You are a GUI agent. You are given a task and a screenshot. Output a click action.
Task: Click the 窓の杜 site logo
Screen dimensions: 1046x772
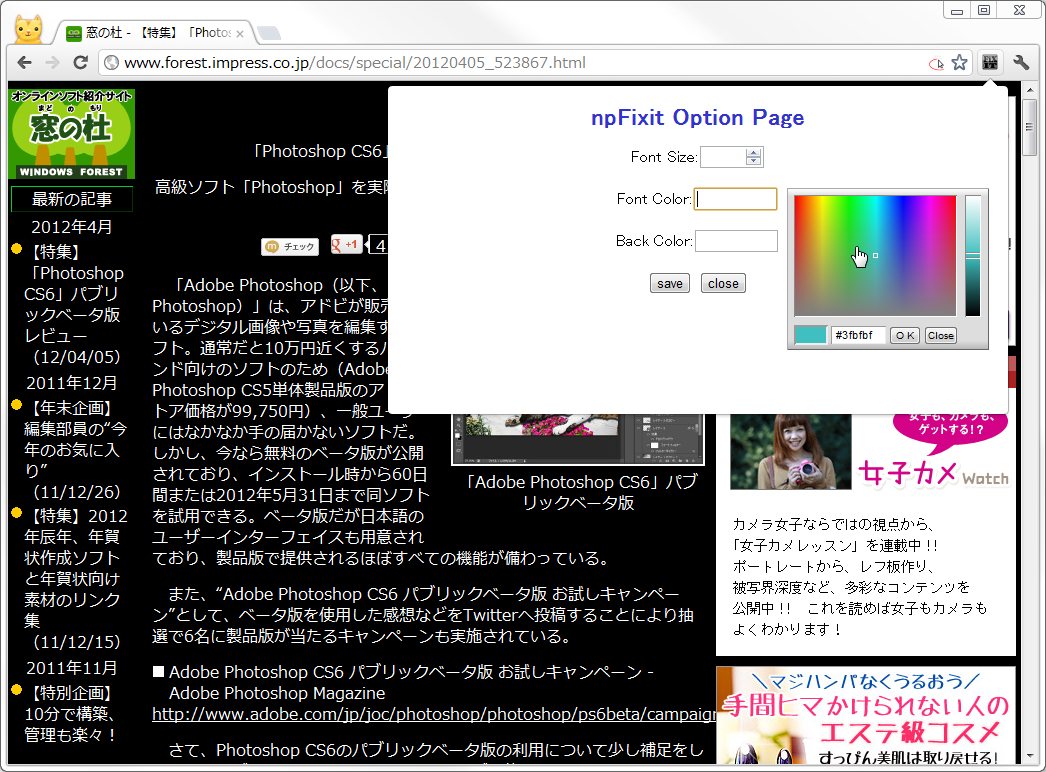click(x=71, y=133)
